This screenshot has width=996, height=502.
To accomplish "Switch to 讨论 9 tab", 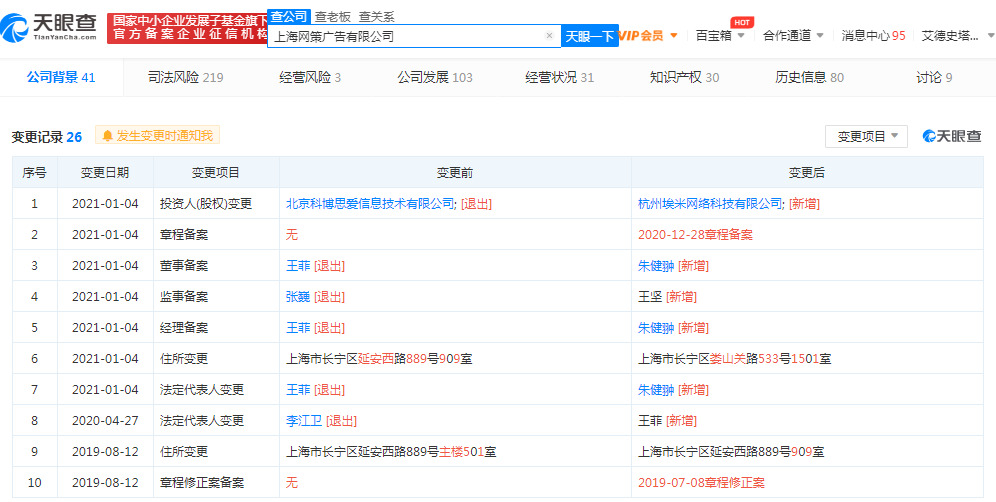I will pyautogui.click(x=934, y=78).
